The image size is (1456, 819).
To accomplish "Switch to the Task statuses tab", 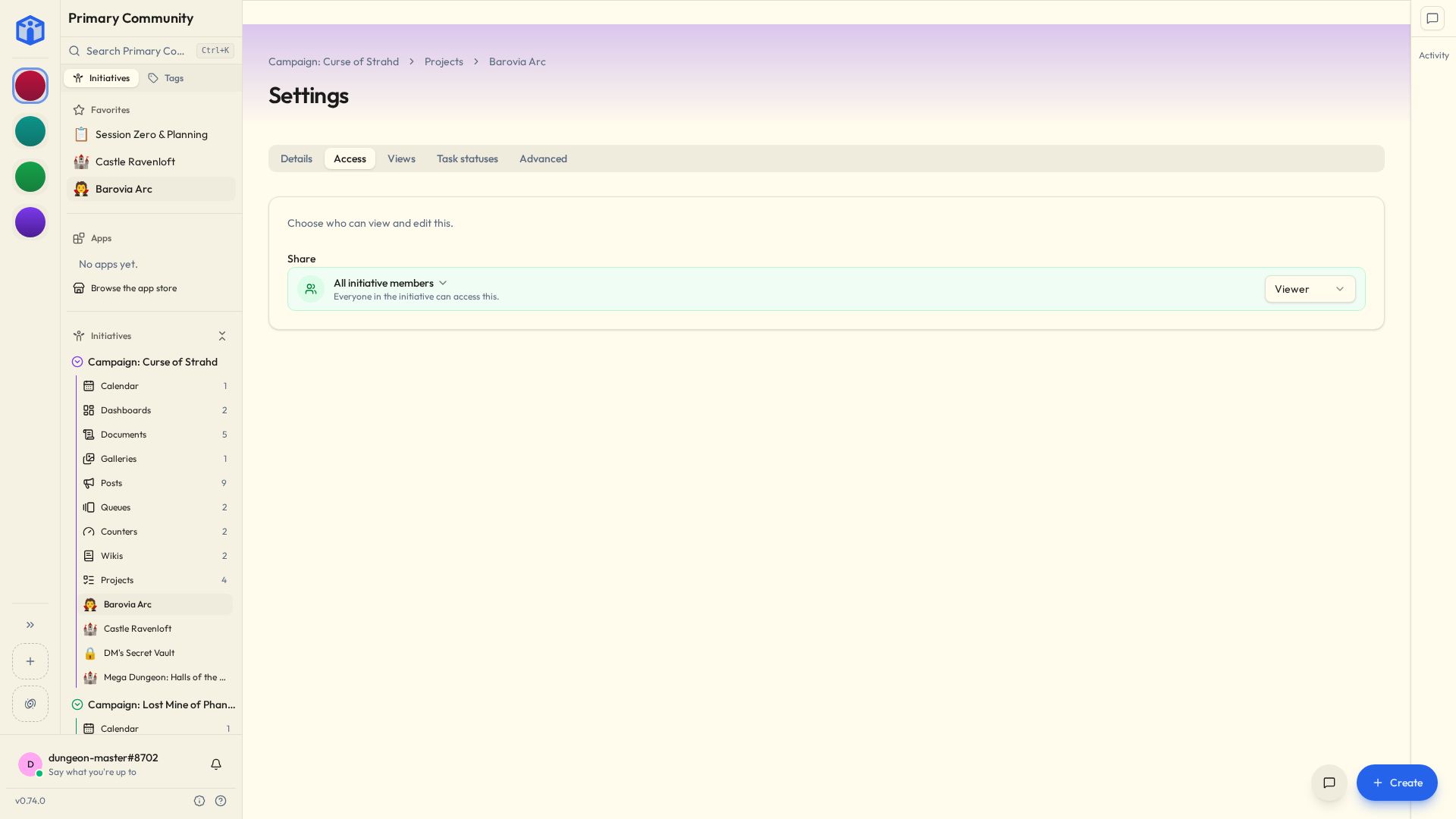I will click(x=467, y=158).
